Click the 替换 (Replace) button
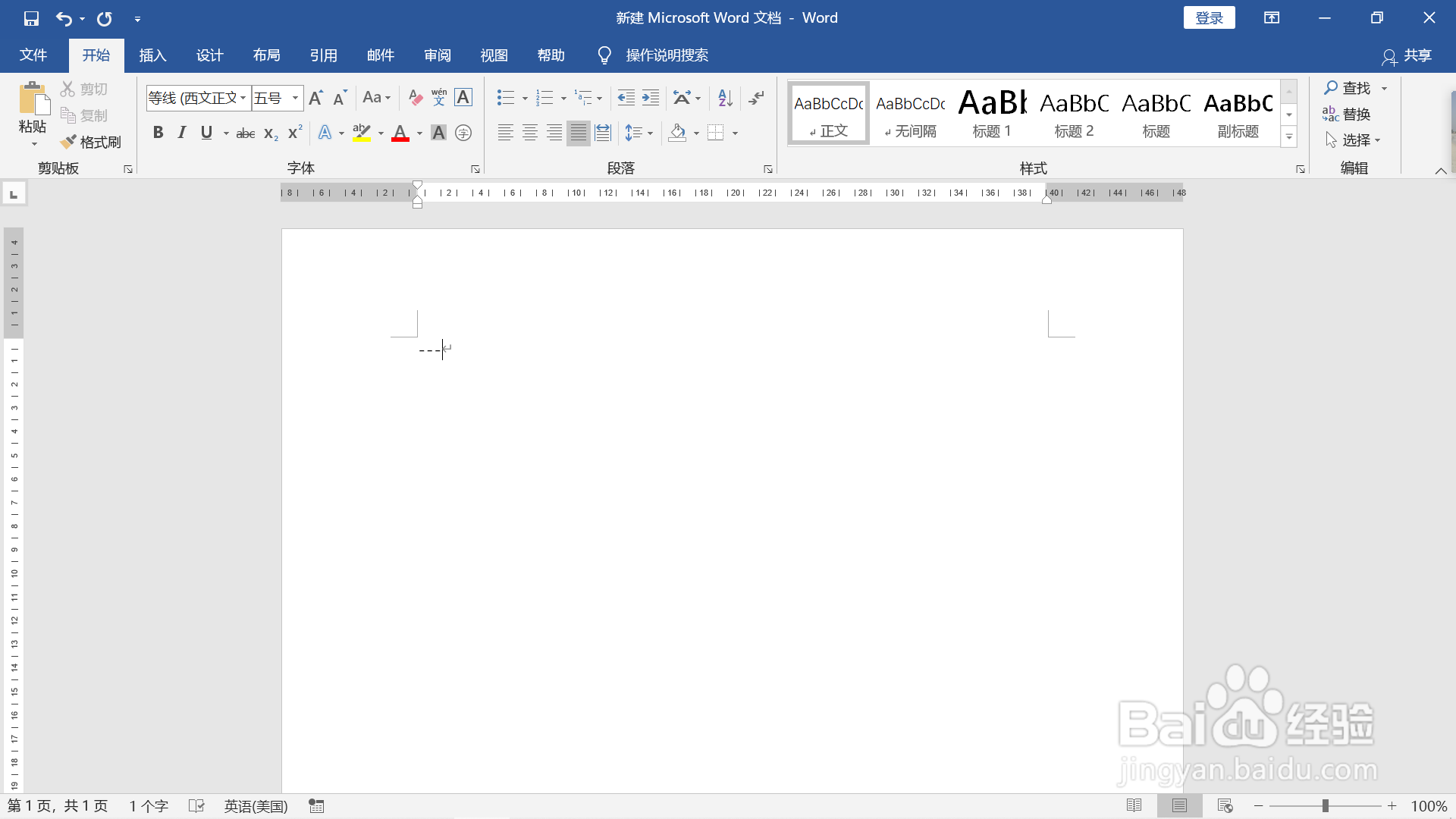The height and width of the screenshot is (819, 1456). click(x=1347, y=115)
